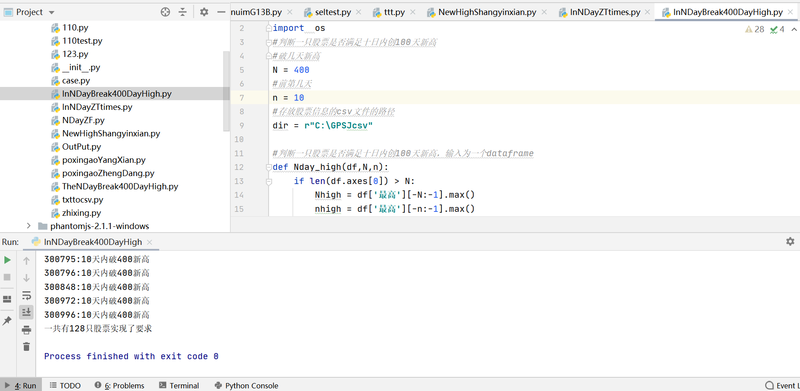This screenshot has height=391, width=800.
Task: Close the ttt.py tab
Action: click(x=412, y=12)
